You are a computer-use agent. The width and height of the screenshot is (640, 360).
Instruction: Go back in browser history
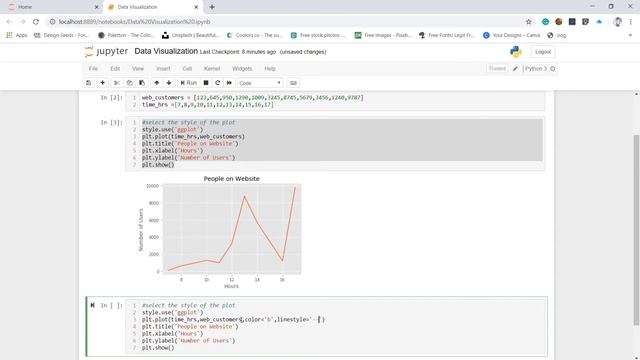(x=9, y=22)
